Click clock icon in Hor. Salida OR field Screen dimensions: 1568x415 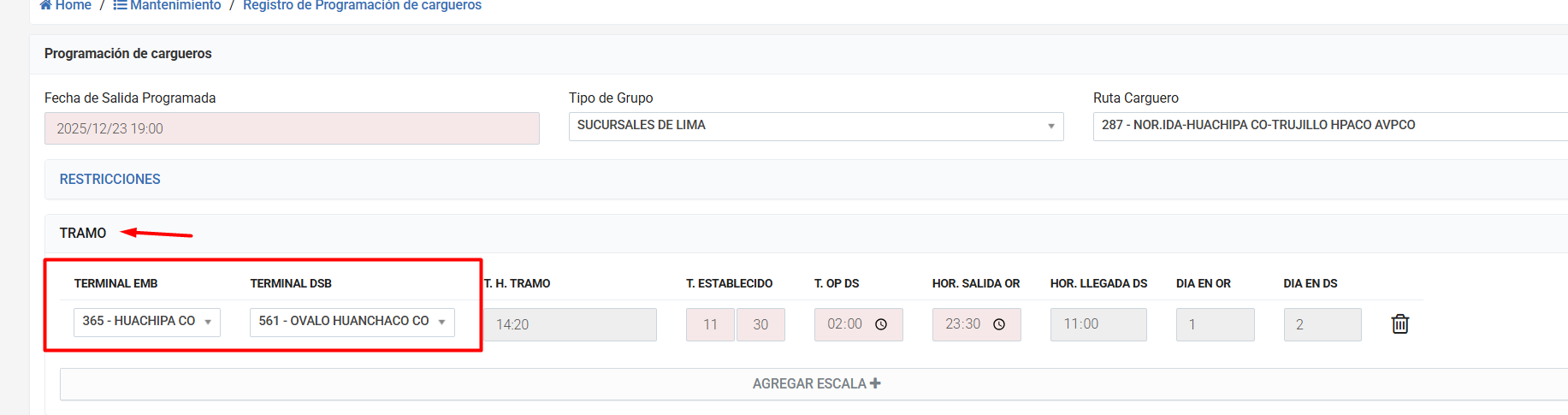click(998, 324)
